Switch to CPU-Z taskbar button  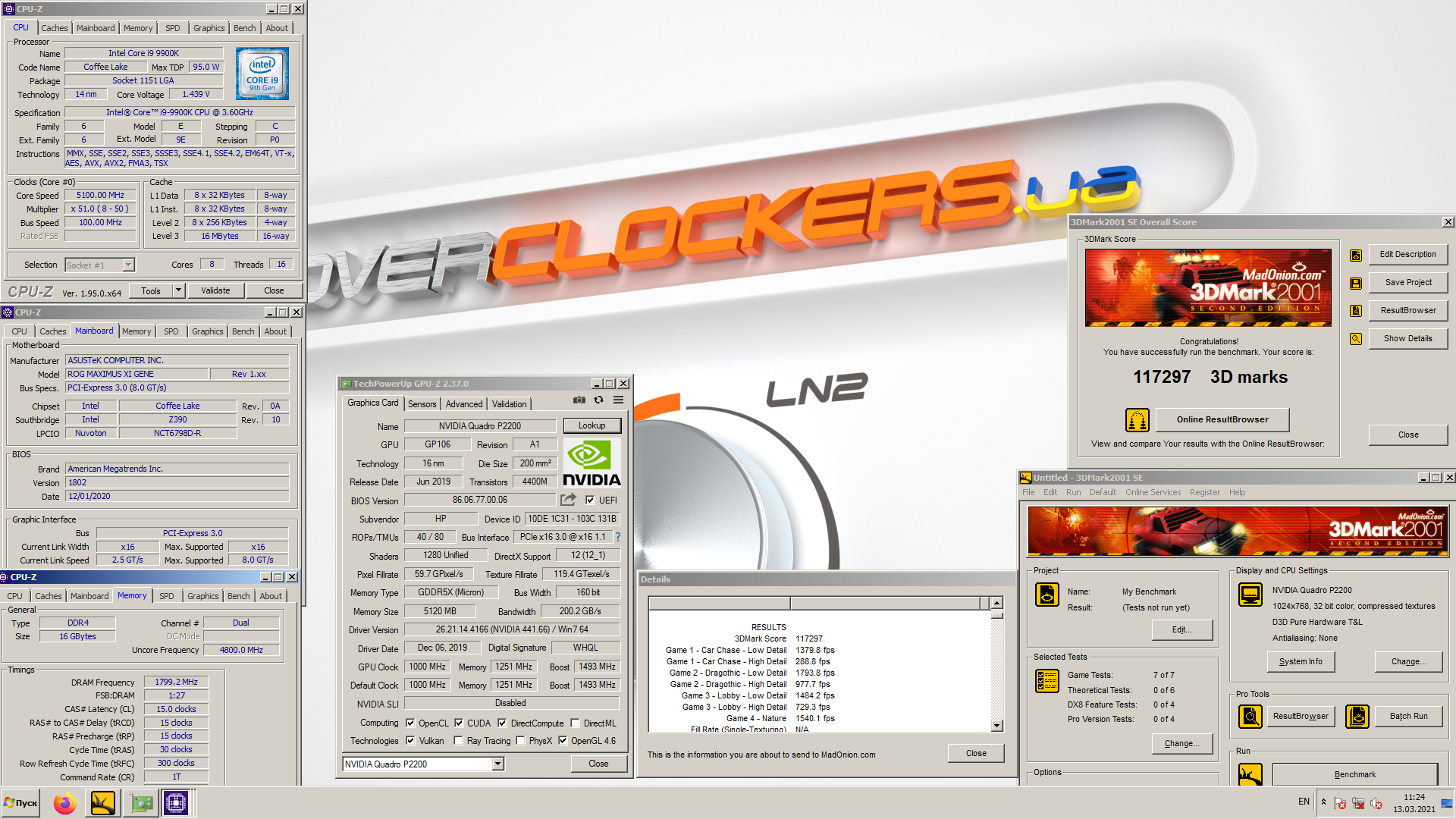pyautogui.click(x=176, y=802)
